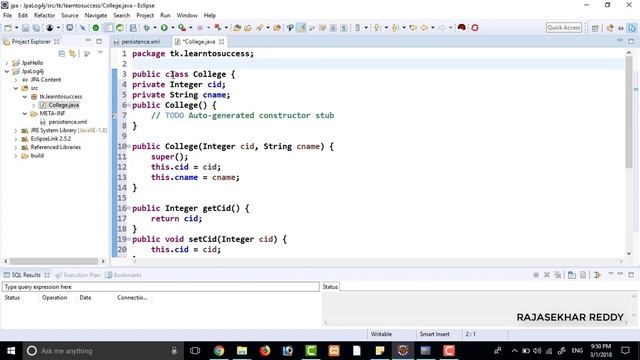The image size is (640, 360).
Task: Click the green Run toolbar button
Action: pyautogui.click(x=164, y=28)
